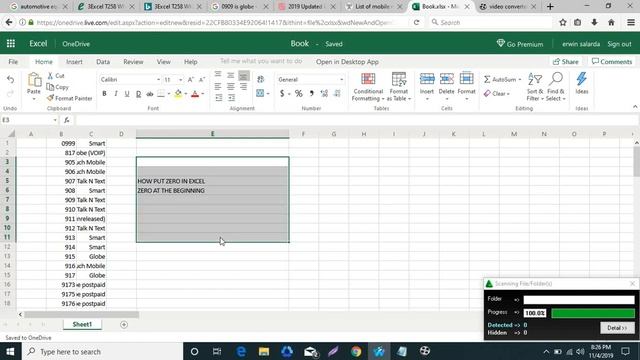Add a new sheet with plus icon
640x360 pixels.
click(124, 324)
